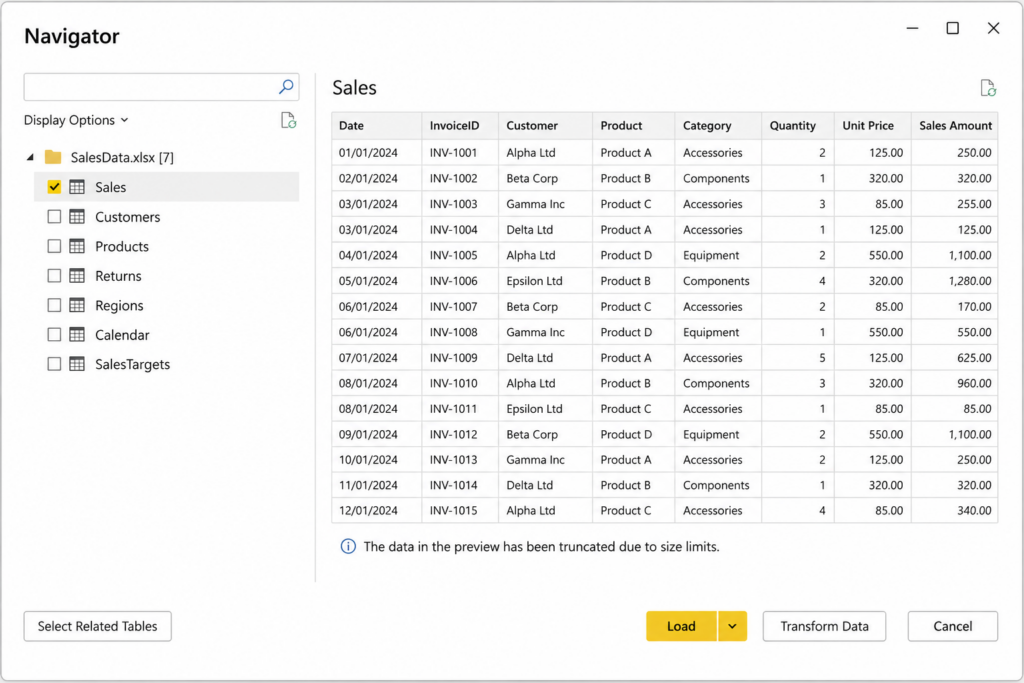Click the table icon next to Regions
The height and width of the screenshot is (683, 1024).
[77, 305]
